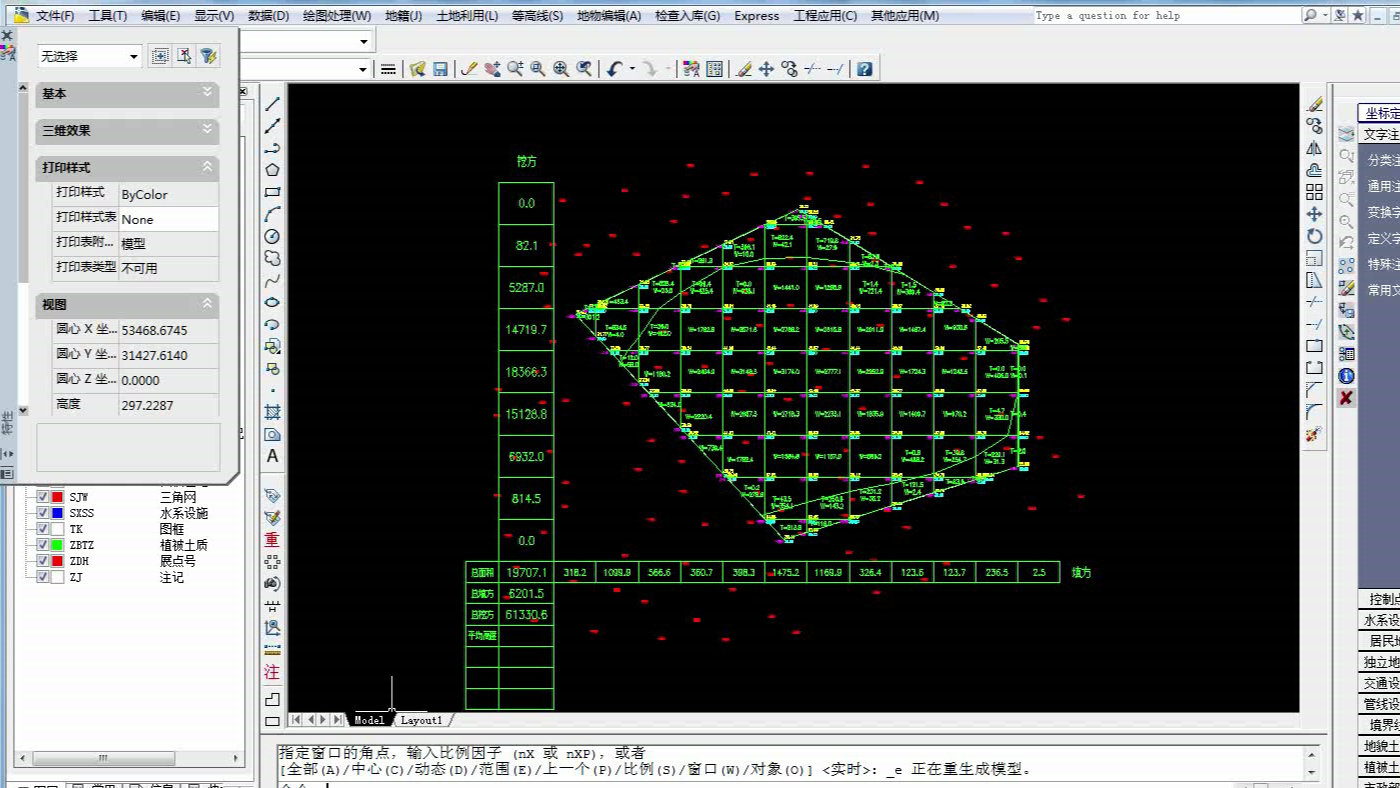
Task: Click the 水系设 category button on right
Action: tap(1380, 620)
